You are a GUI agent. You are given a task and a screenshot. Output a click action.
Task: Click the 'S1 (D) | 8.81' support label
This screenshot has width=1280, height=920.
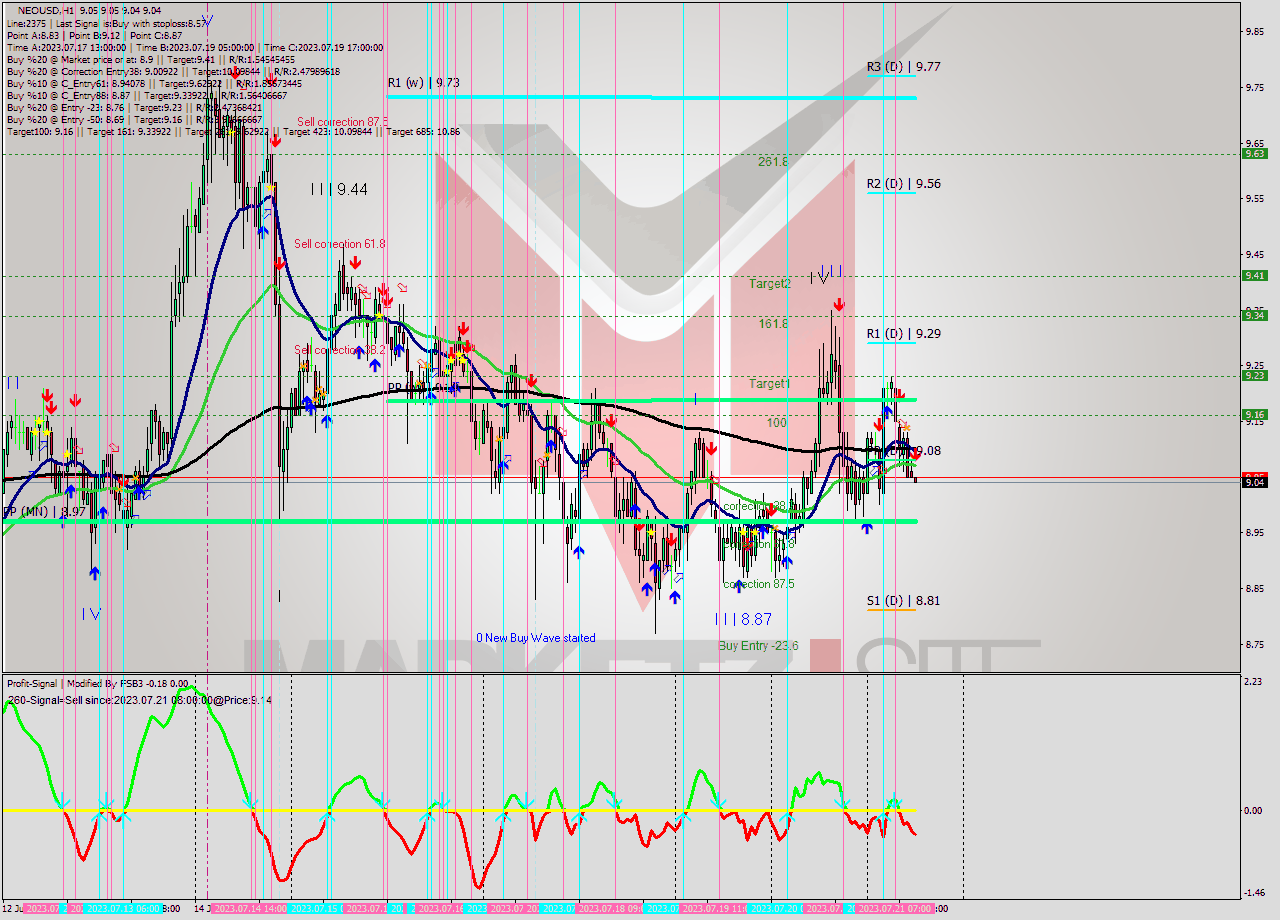pos(903,601)
